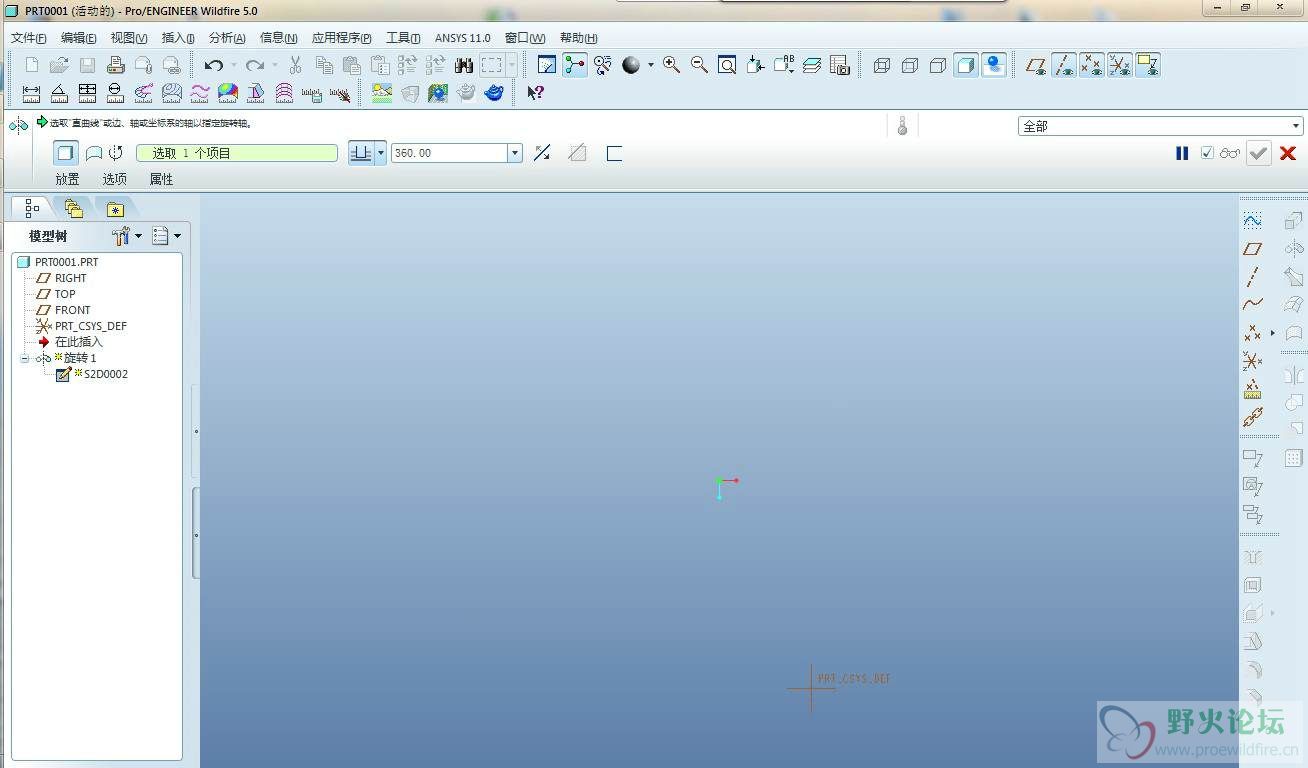1308x768 pixels.
Task: Select S2D0002 sketch in model tree
Action: (106, 374)
